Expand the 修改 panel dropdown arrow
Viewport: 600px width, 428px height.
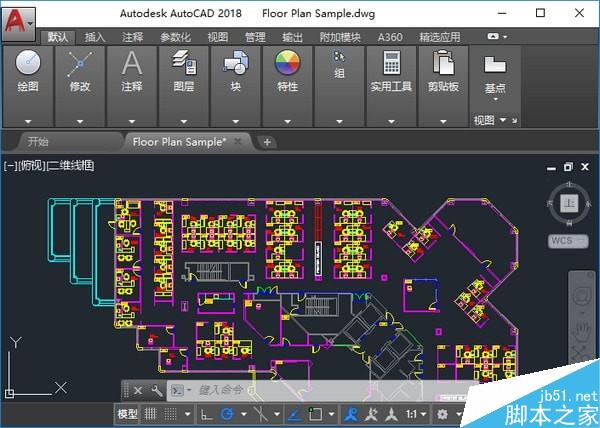click(x=80, y=122)
